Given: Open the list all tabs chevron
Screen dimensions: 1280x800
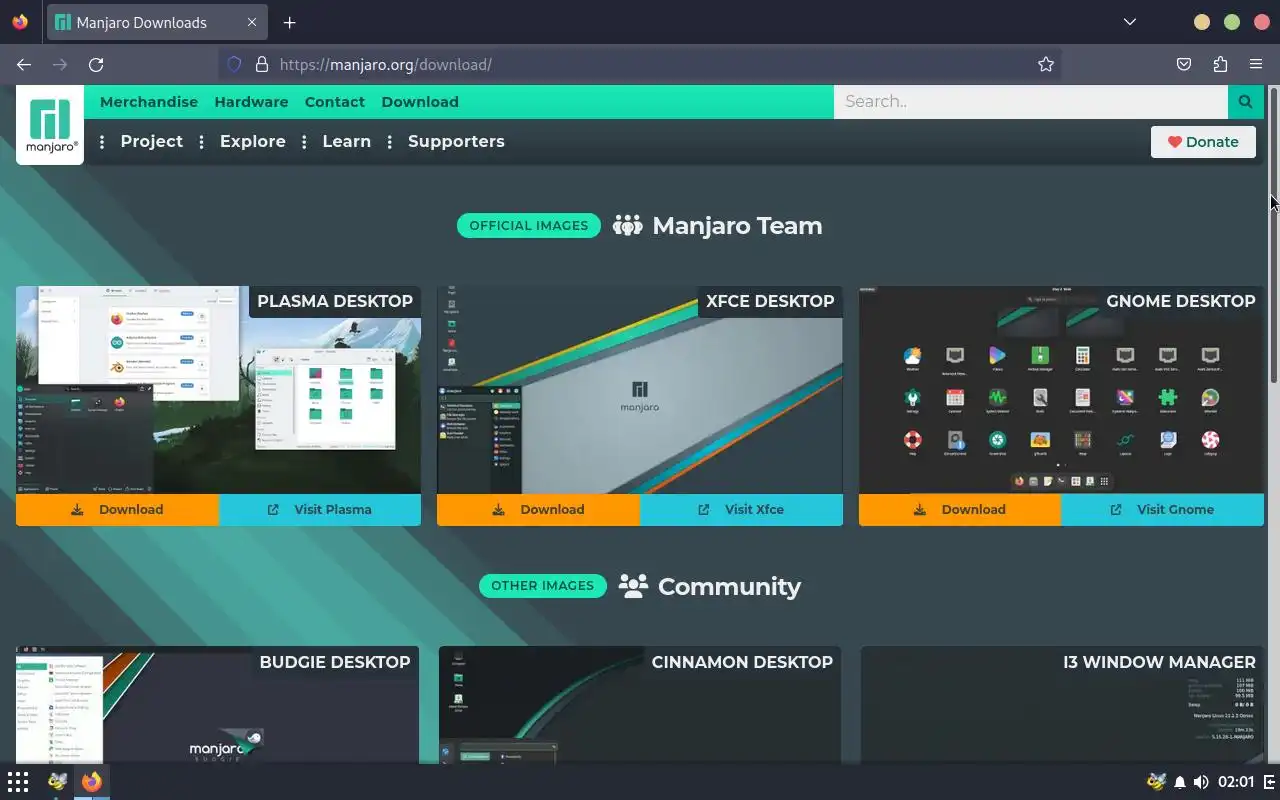Looking at the screenshot, I should click(x=1129, y=22).
